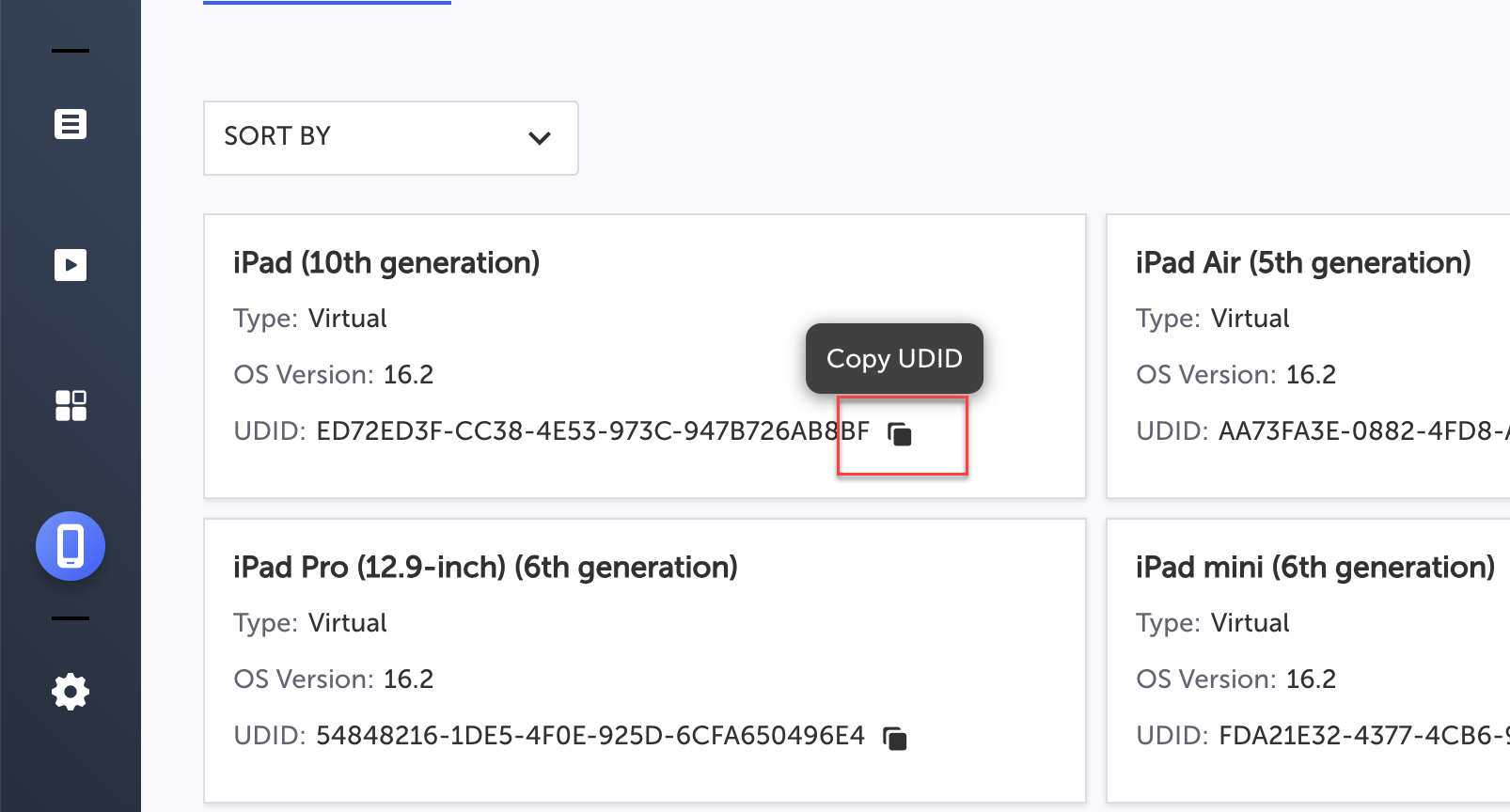Open the iPad Air (5th generation) device card
The width and height of the screenshot is (1510, 812).
tap(1303, 263)
